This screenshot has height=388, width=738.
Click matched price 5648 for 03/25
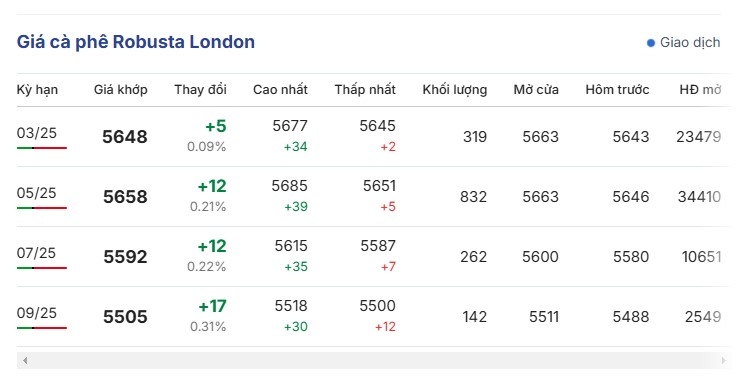pos(125,137)
